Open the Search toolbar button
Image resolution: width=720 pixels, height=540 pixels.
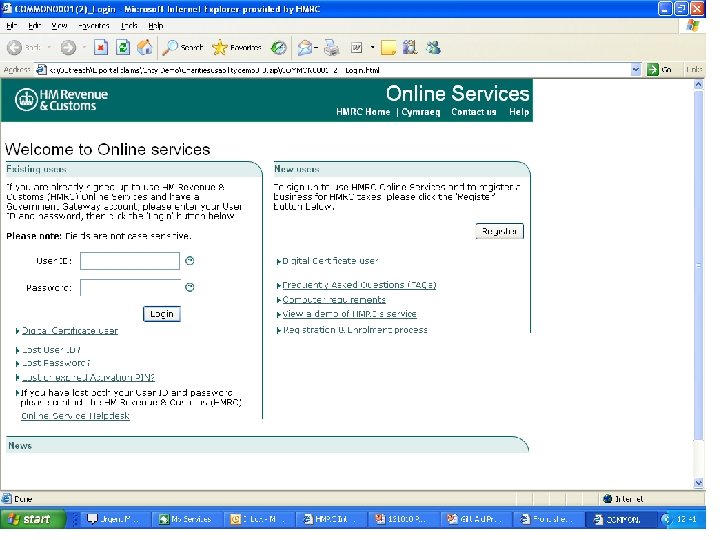pos(183,47)
